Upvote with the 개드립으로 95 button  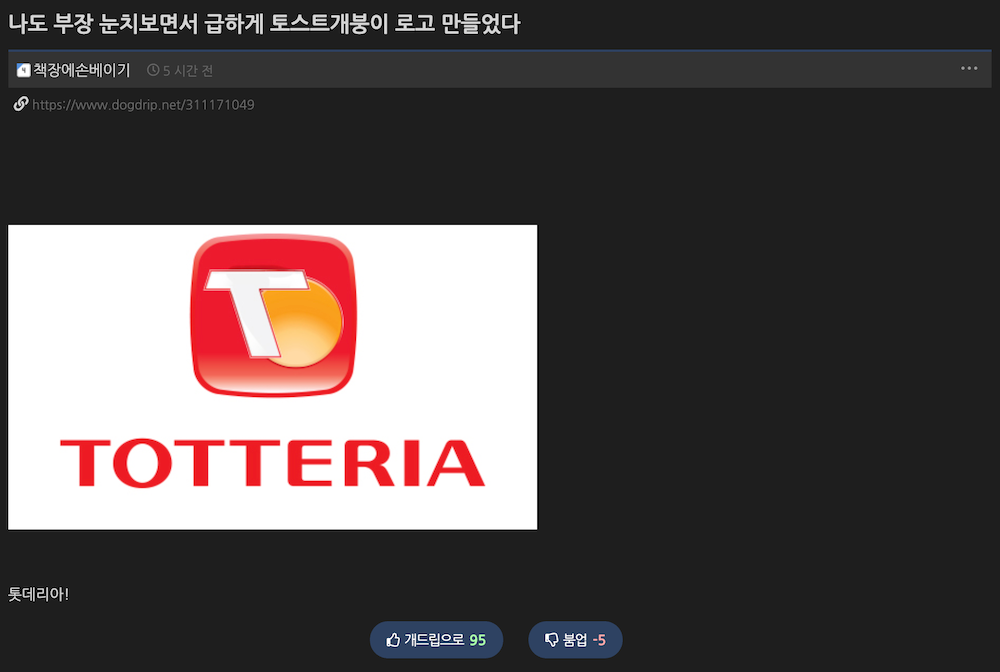[436, 639]
